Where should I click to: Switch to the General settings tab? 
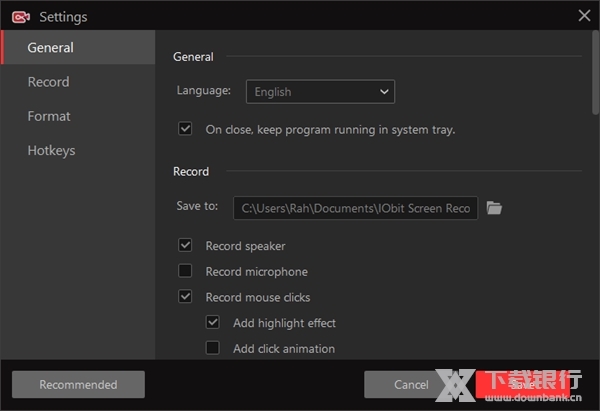pos(50,47)
